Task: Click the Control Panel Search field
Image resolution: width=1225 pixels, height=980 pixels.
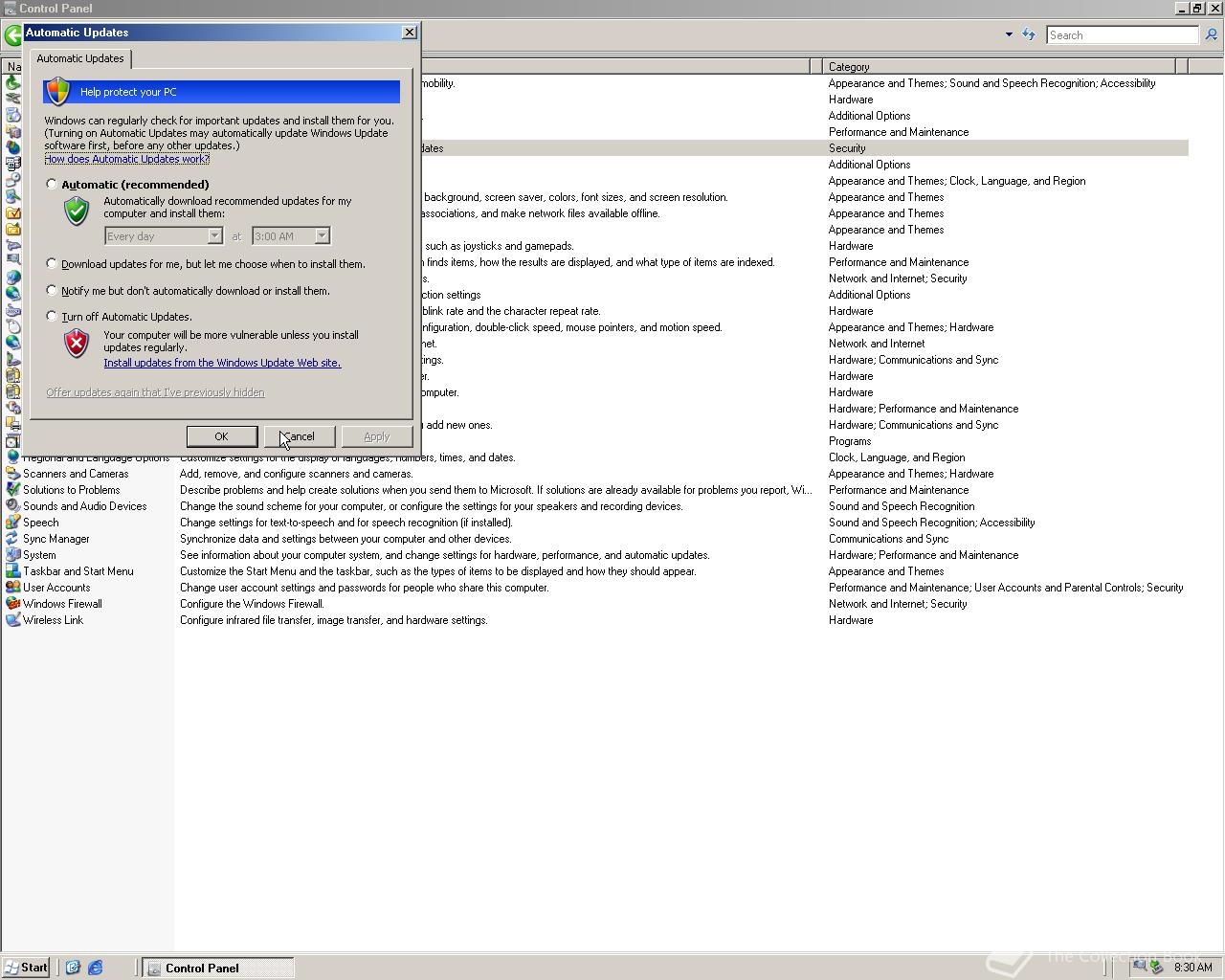Action: (1122, 34)
